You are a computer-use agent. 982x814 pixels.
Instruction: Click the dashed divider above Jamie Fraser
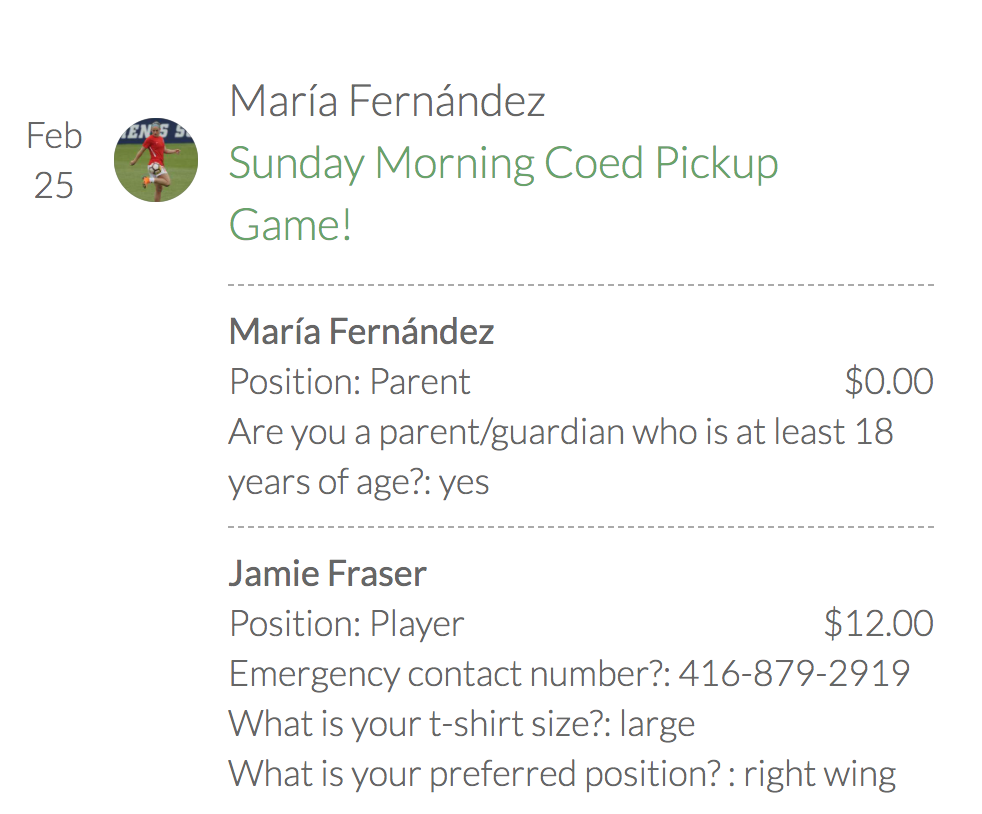pyautogui.click(x=580, y=526)
